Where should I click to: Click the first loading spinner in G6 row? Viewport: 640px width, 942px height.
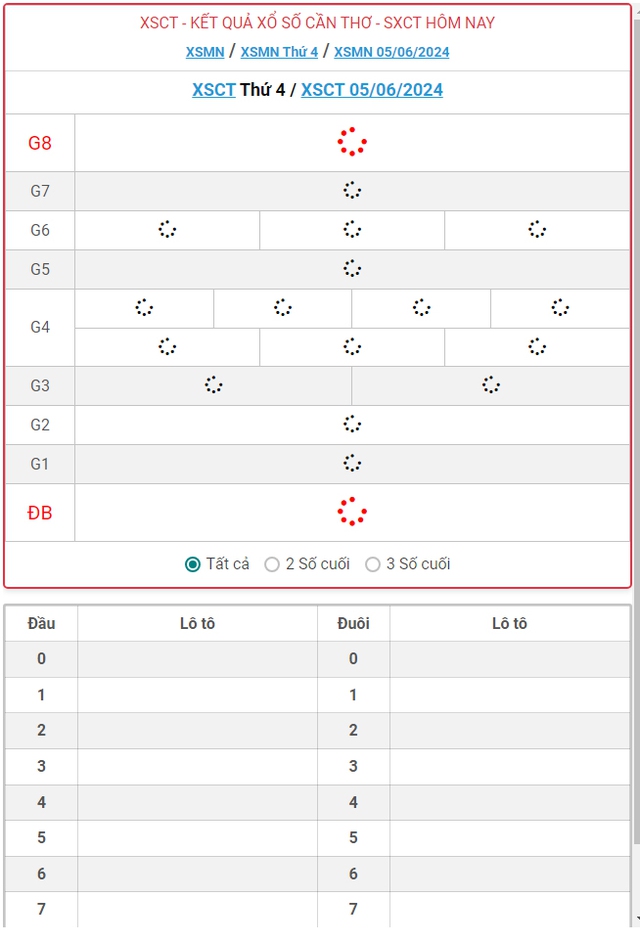(x=168, y=230)
